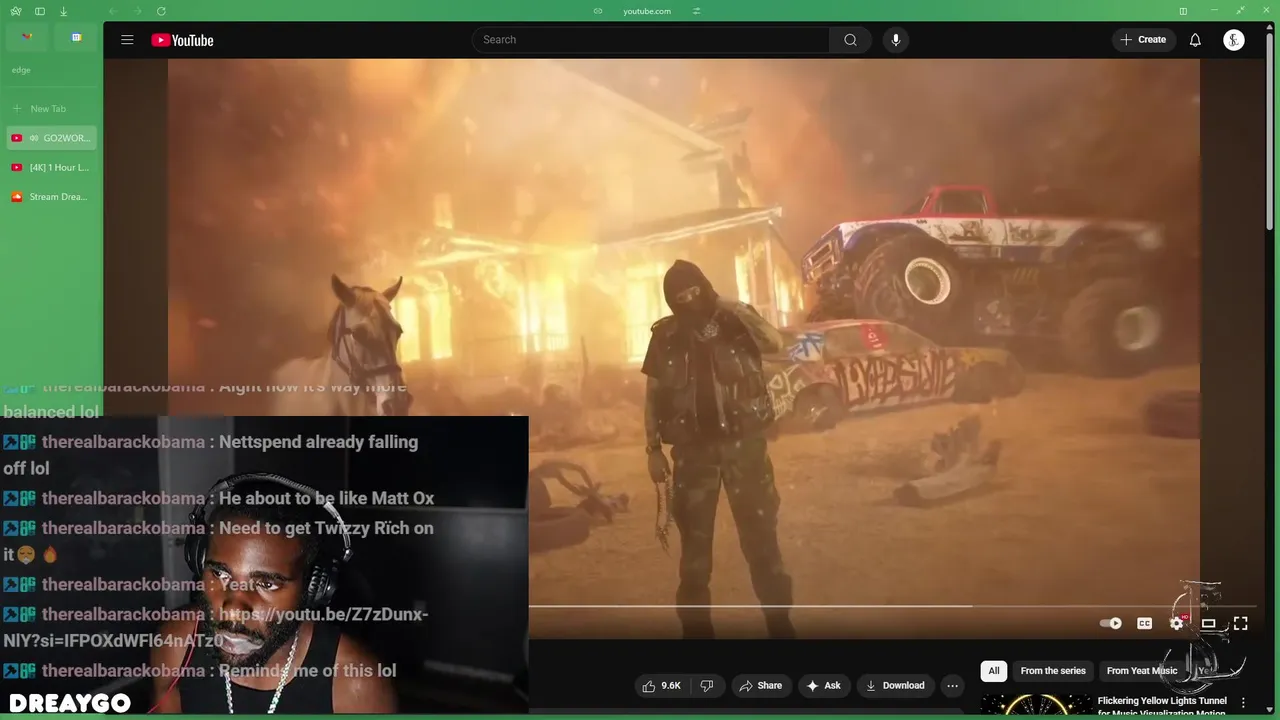
Task: Open the browser workspaces icon at top-left
Action: (16, 11)
